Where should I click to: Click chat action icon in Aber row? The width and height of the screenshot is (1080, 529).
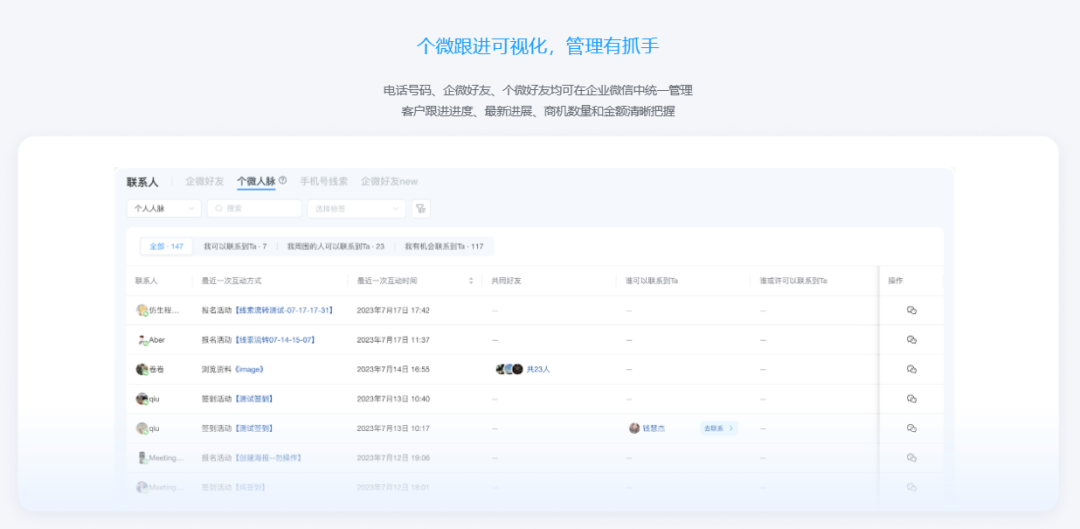pyautogui.click(x=911, y=340)
